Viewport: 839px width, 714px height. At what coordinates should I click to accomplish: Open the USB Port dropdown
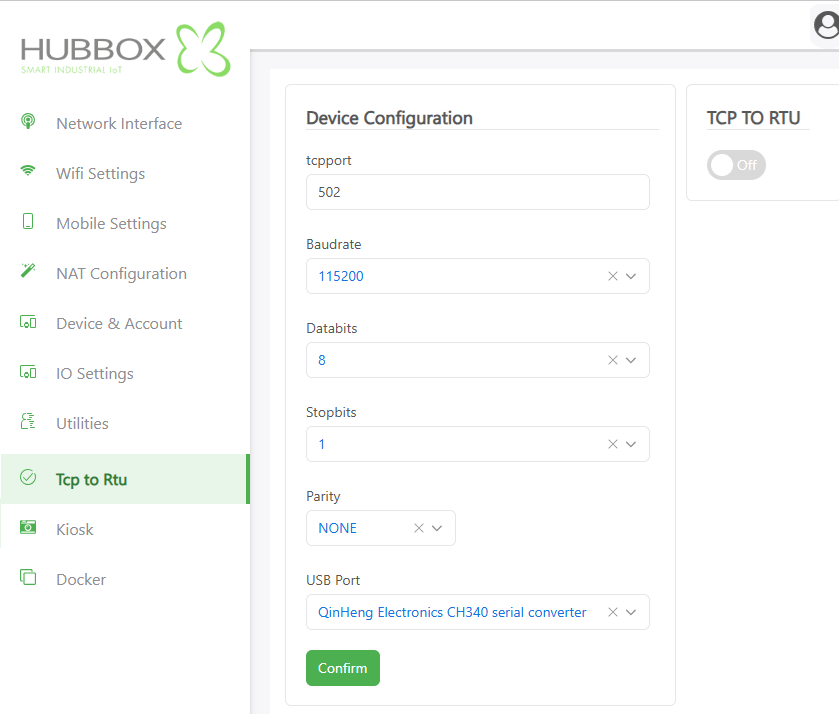tap(631, 611)
